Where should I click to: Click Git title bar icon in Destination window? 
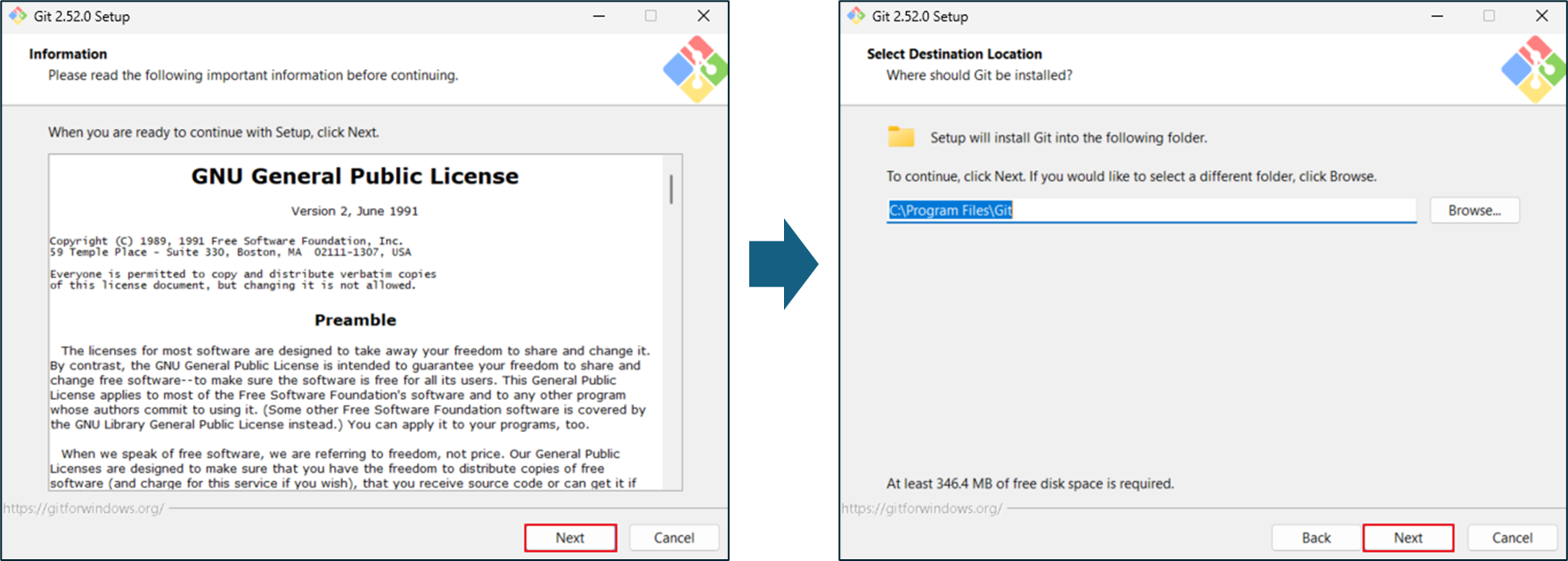[856, 16]
